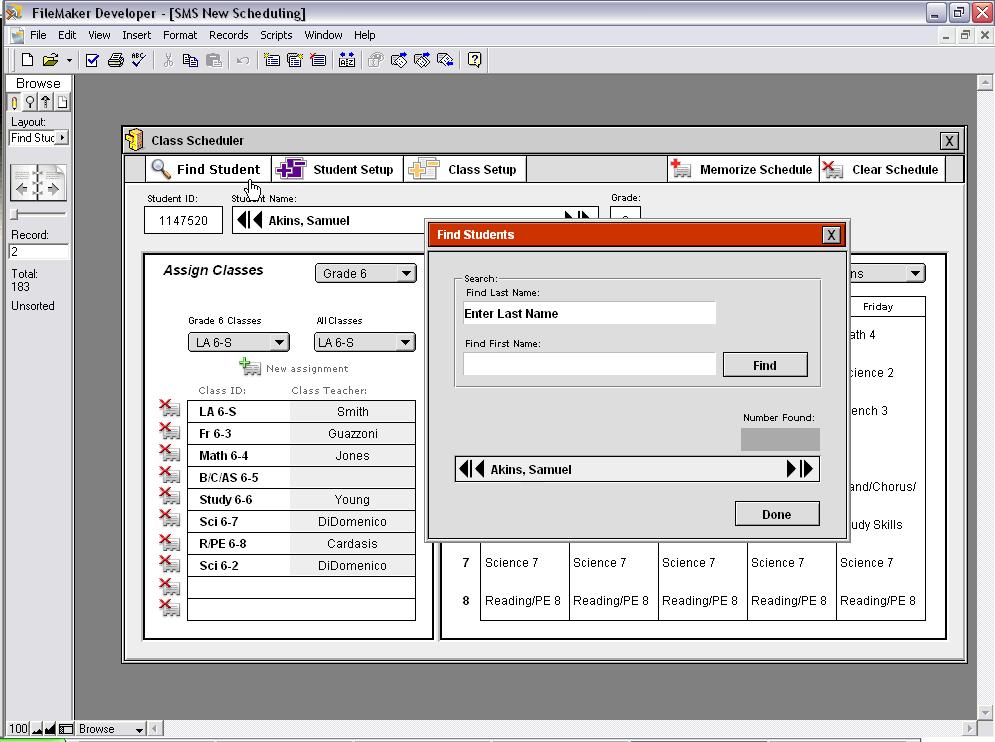
Task: Remove the R/PE 6-8 class assignment
Action: pos(169,542)
